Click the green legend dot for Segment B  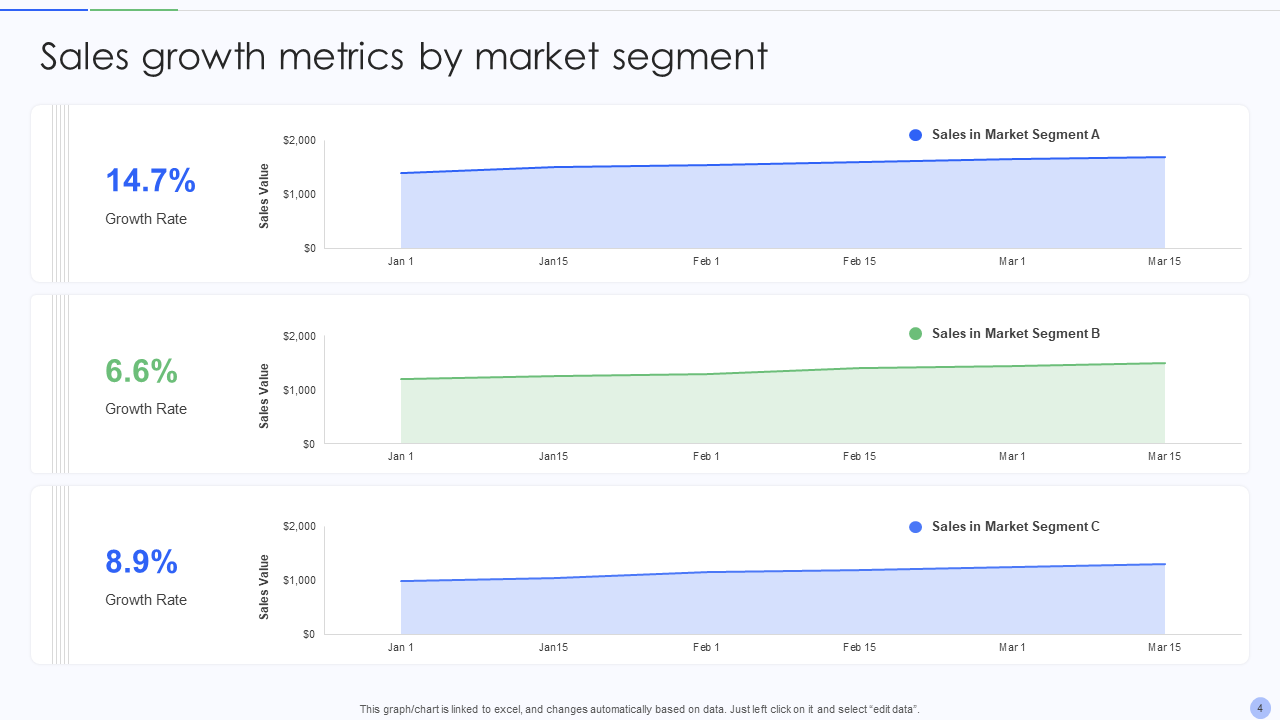coord(915,334)
